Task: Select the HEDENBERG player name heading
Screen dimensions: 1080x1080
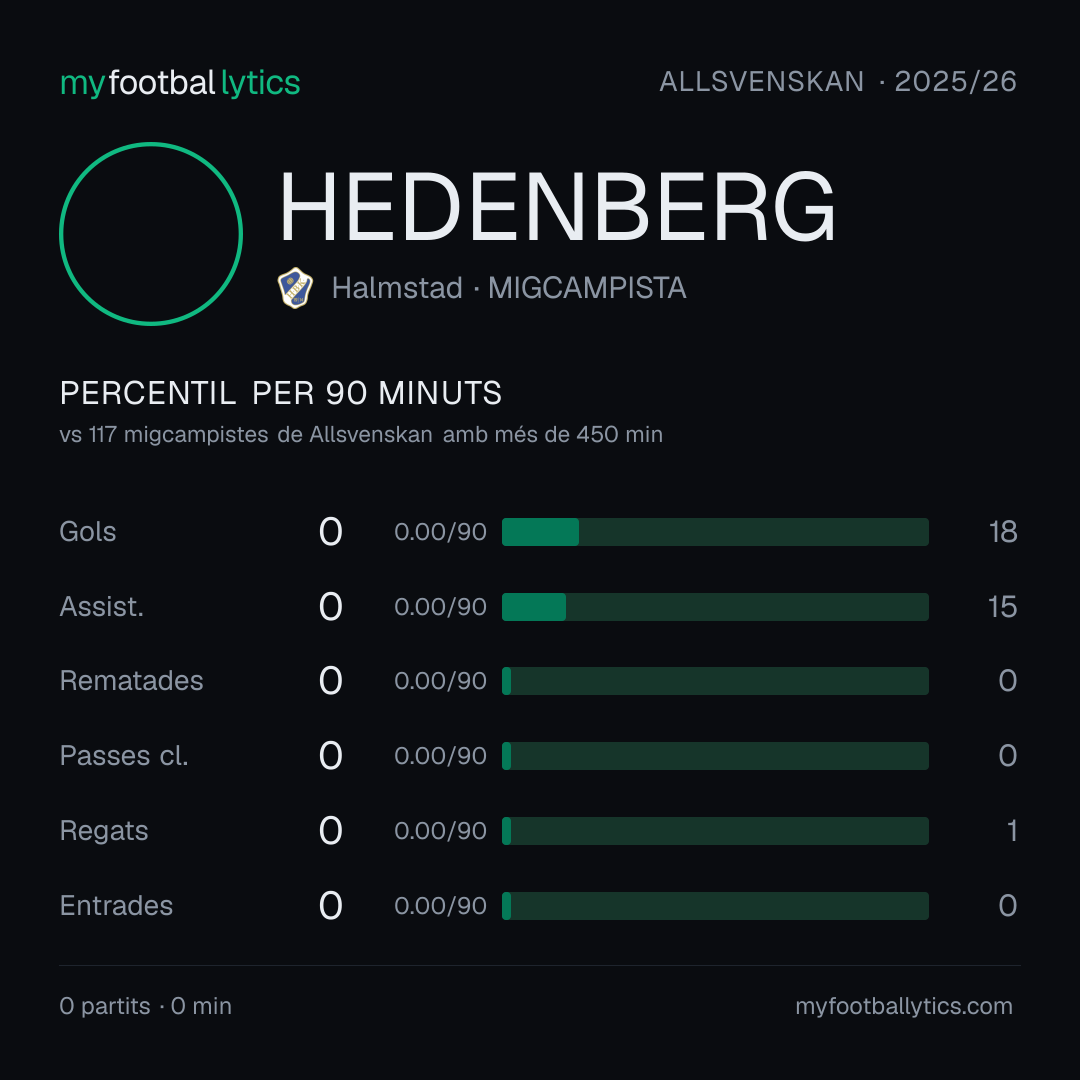Action: click(557, 207)
